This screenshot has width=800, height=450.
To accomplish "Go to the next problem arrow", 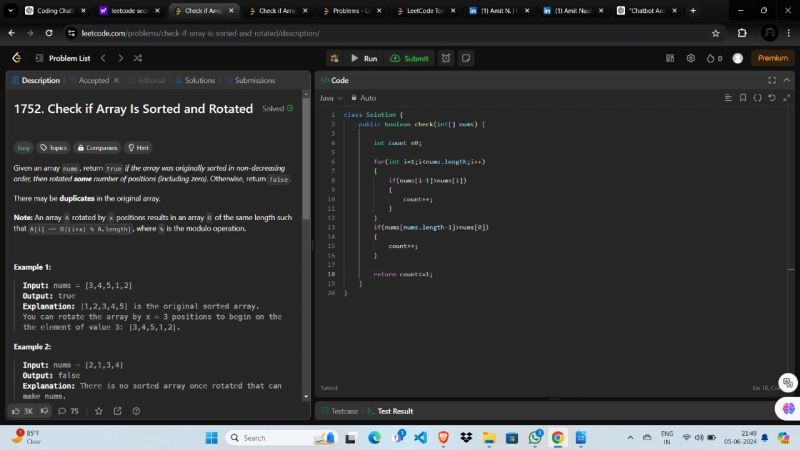I will click(120, 58).
